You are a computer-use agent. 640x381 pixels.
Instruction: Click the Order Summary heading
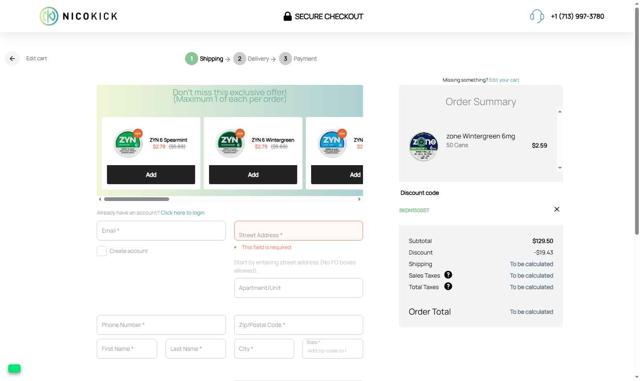(x=481, y=102)
